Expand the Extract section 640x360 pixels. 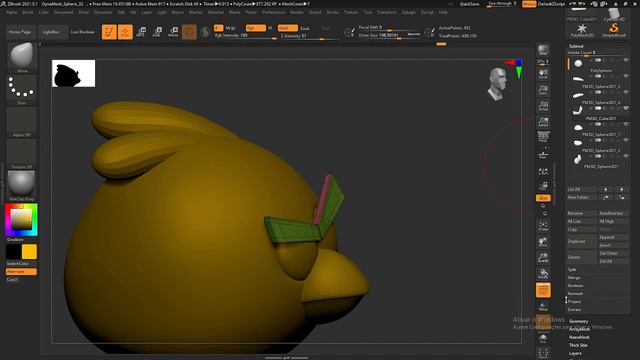[574, 309]
